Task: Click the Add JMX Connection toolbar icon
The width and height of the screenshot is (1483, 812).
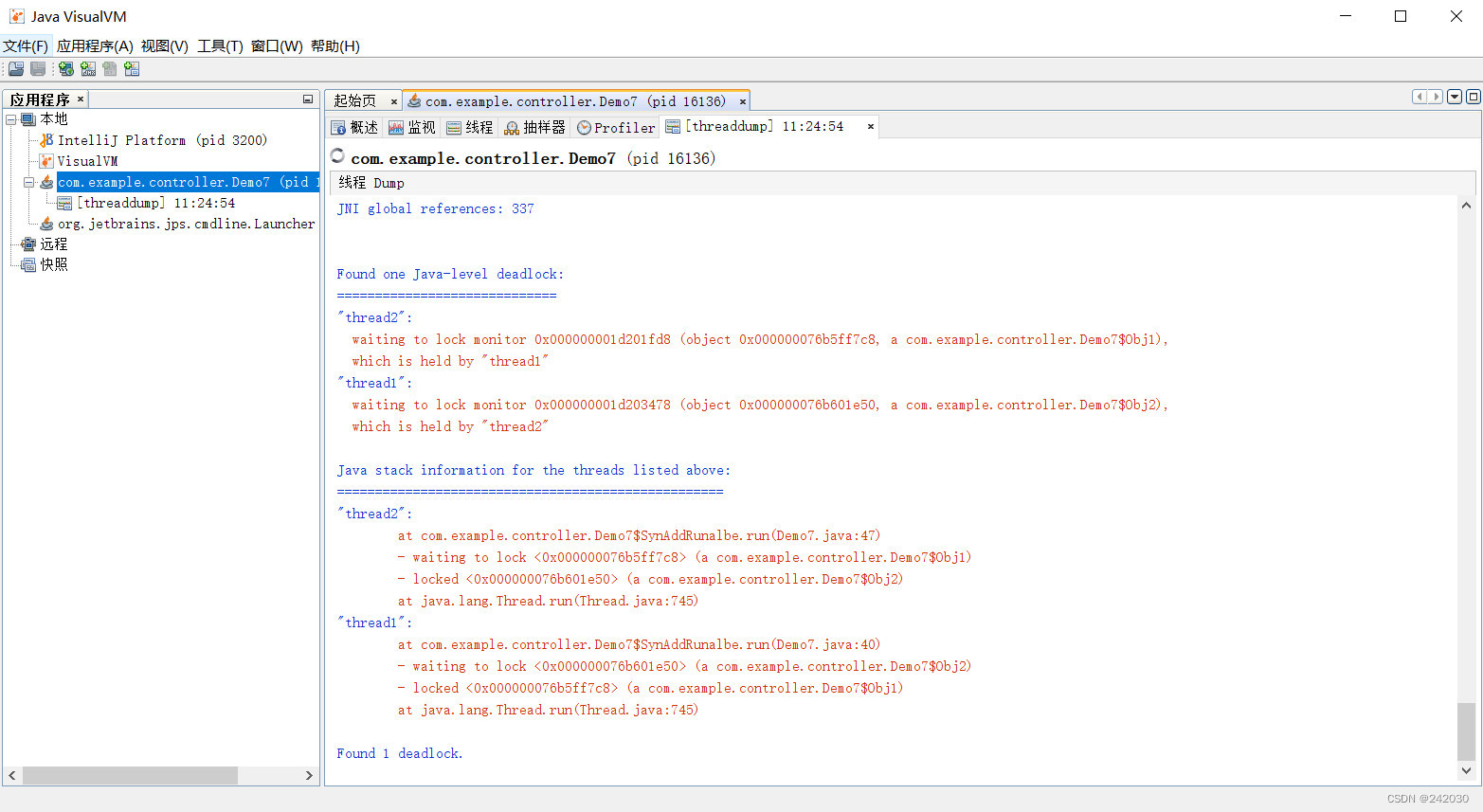Action: click(88, 69)
